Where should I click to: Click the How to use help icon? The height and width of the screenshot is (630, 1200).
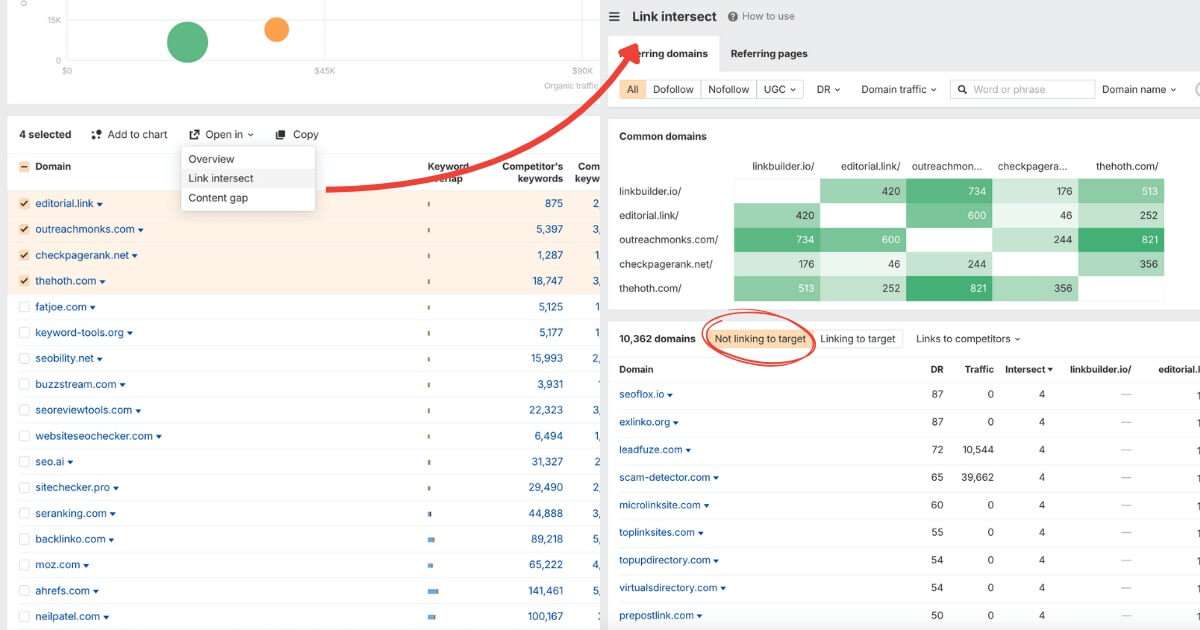coord(733,17)
